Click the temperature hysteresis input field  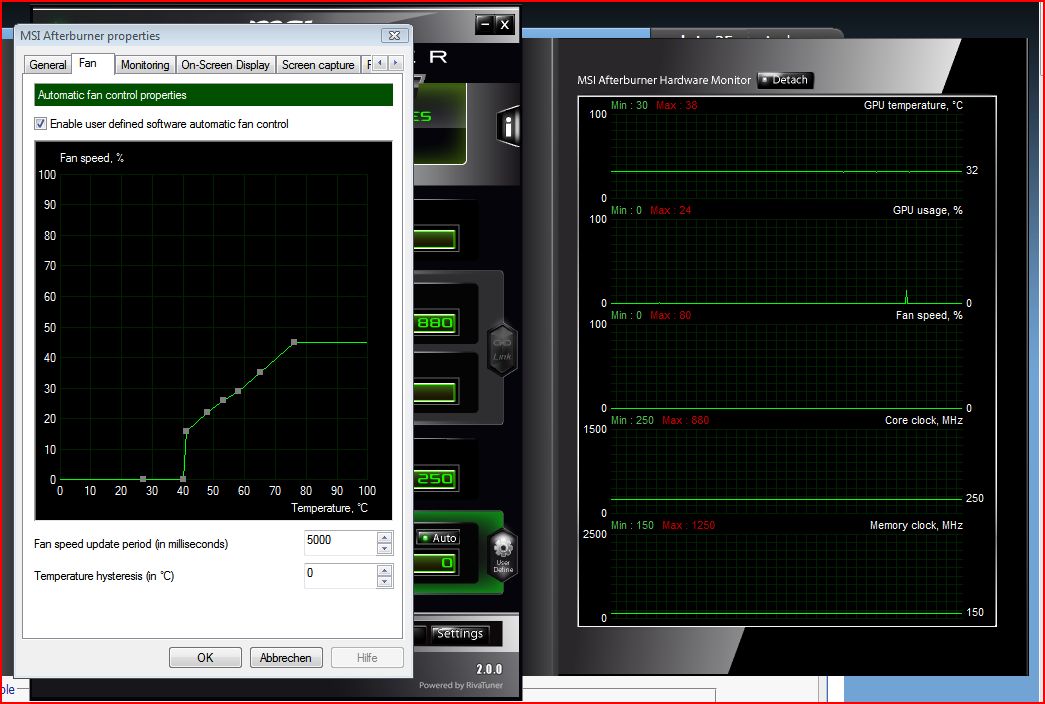(341, 575)
